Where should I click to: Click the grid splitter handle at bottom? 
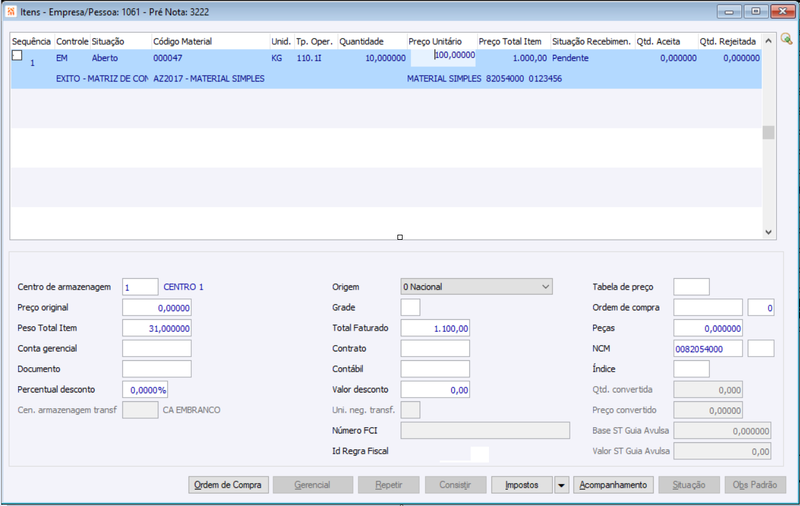pos(400,237)
